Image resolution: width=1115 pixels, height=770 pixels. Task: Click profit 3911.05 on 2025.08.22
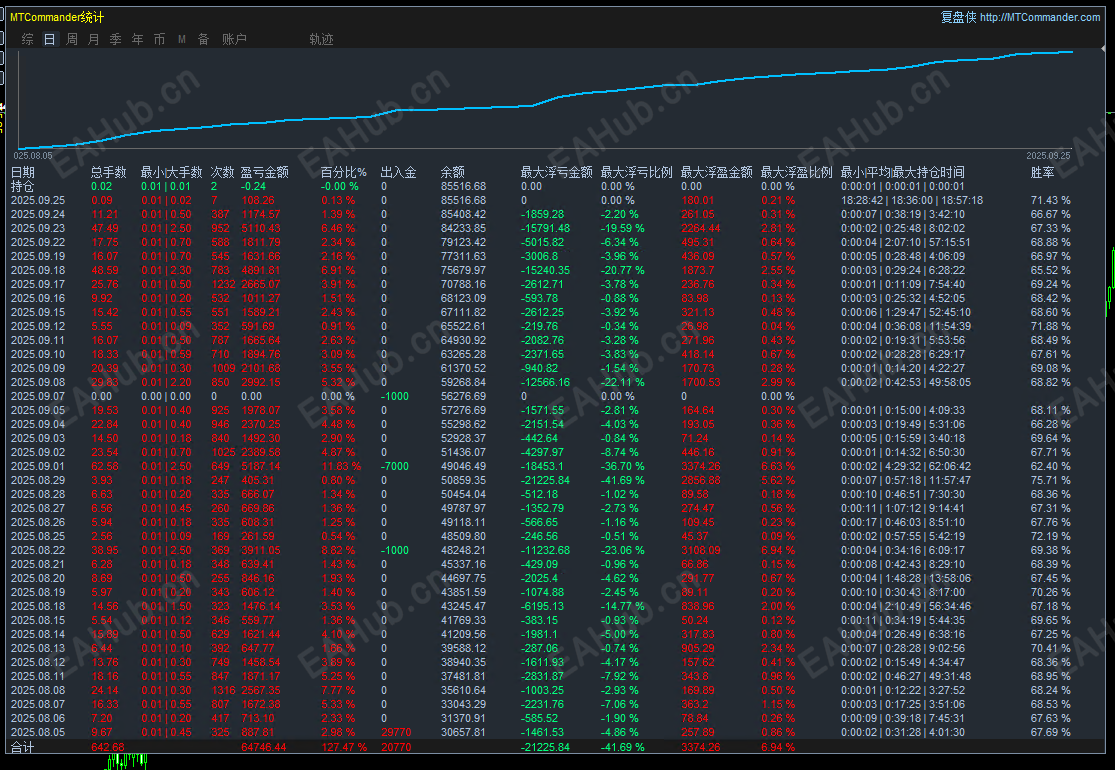click(260, 550)
